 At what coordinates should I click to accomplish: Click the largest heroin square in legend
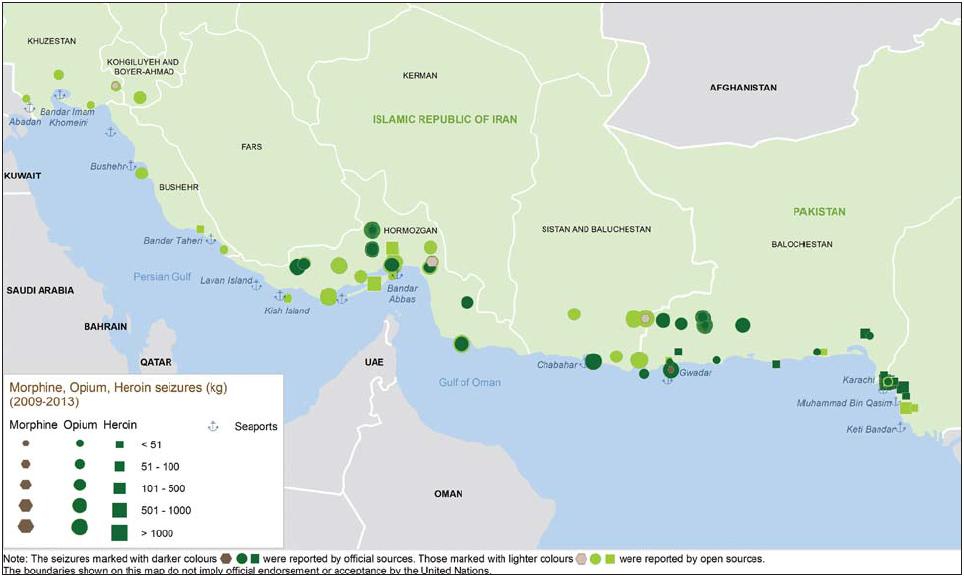(x=119, y=532)
